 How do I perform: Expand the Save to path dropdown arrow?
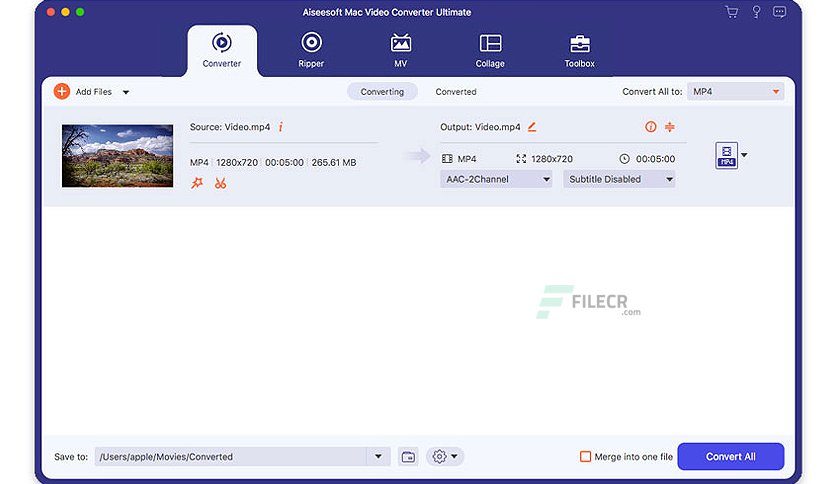click(378, 457)
